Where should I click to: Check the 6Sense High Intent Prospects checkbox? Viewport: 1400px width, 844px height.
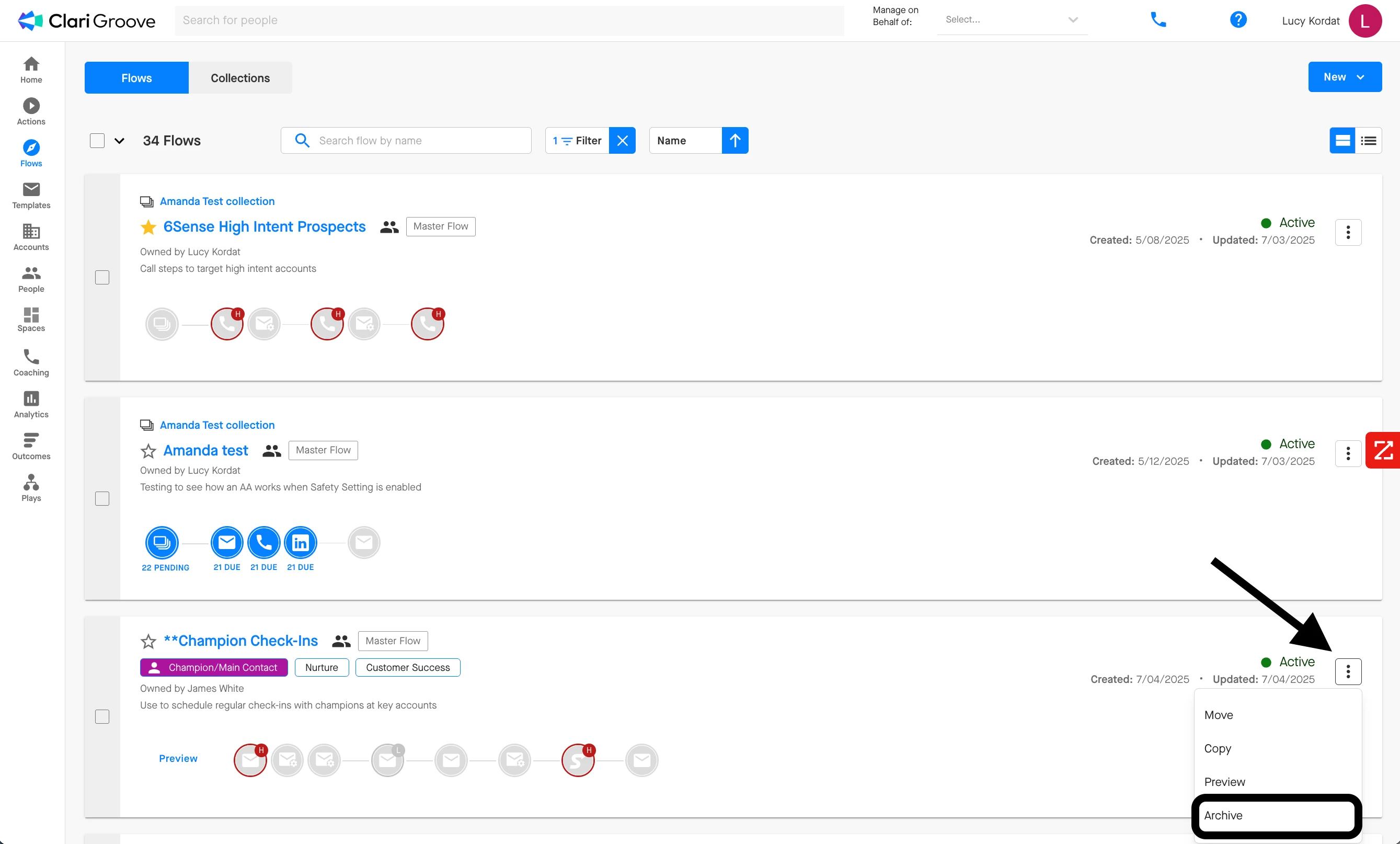(x=102, y=277)
